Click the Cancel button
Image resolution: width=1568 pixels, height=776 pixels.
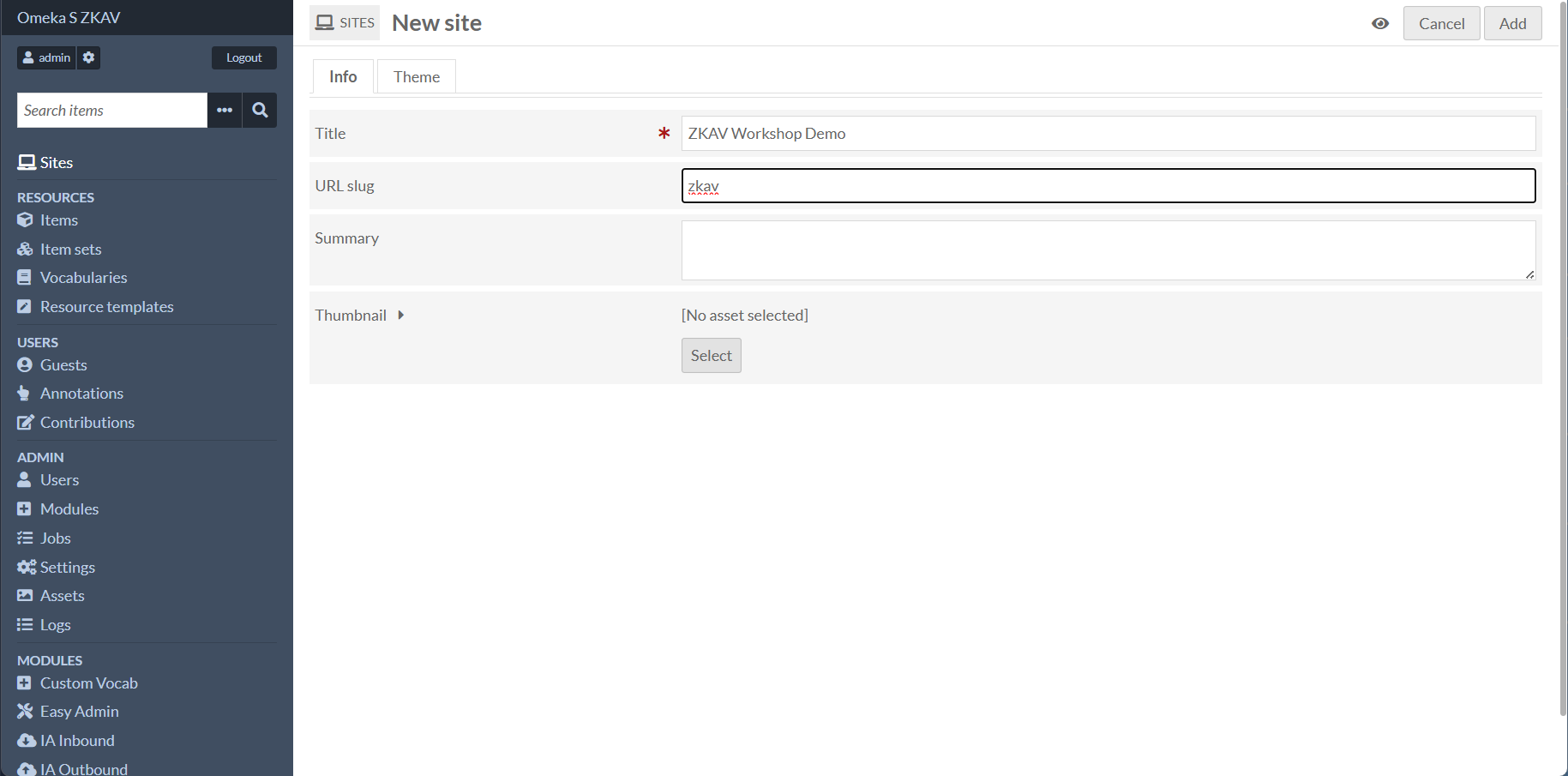pyautogui.click(x=1441, y=23)
